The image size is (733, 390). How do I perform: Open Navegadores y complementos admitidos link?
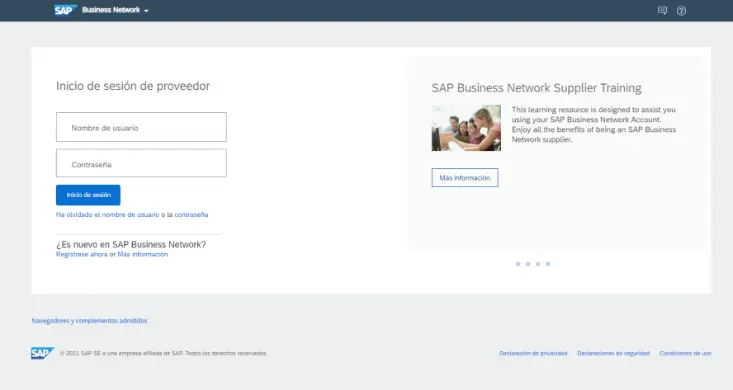(89, 321)
